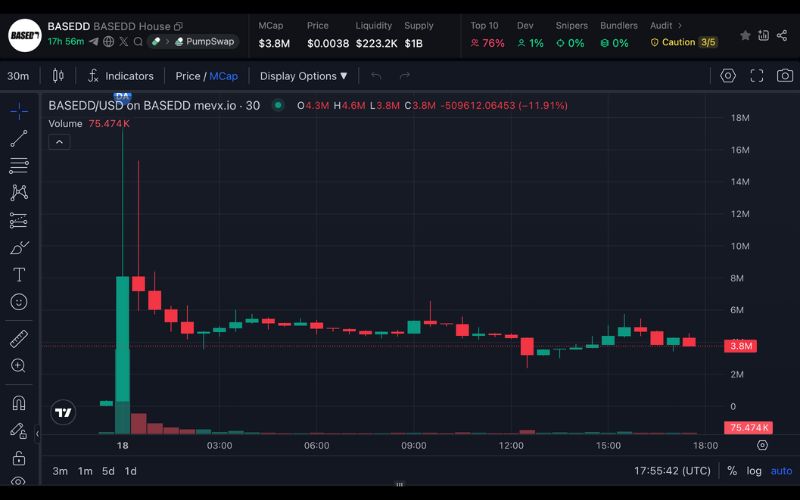Viewport: 800px width, 500px height.
Task: Select the brush drawing tool
Action: (x=19, y=247)
